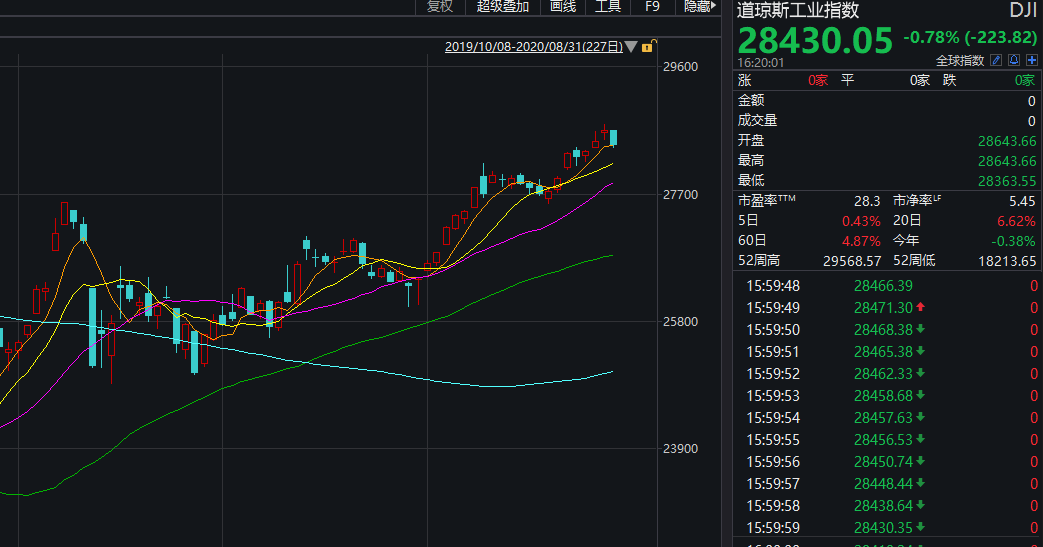
Task: Select the 15:59:59 tick price 28430.35
Action: pos(883,528)
